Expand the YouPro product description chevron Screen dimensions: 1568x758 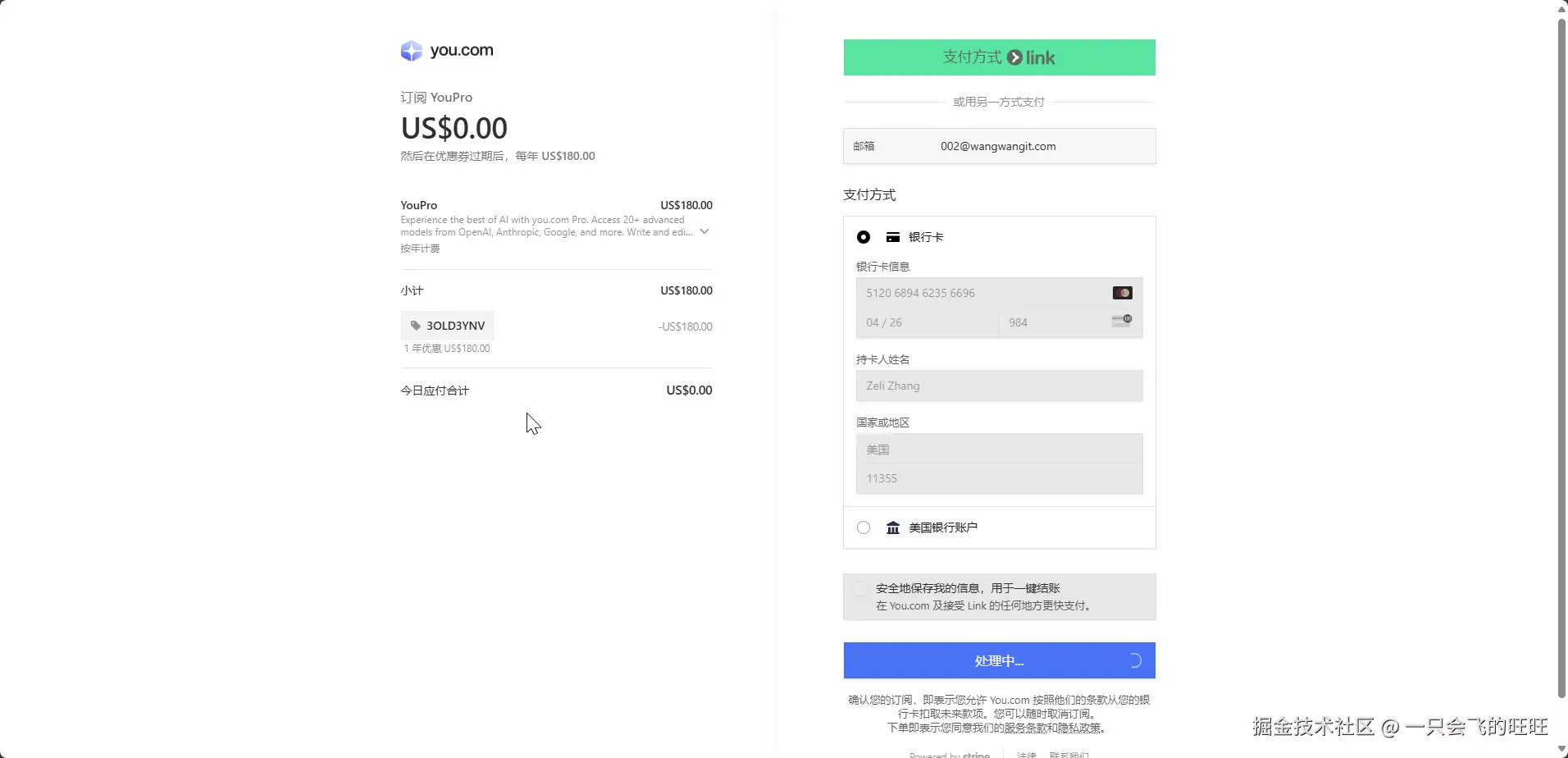tap(704, 231)
